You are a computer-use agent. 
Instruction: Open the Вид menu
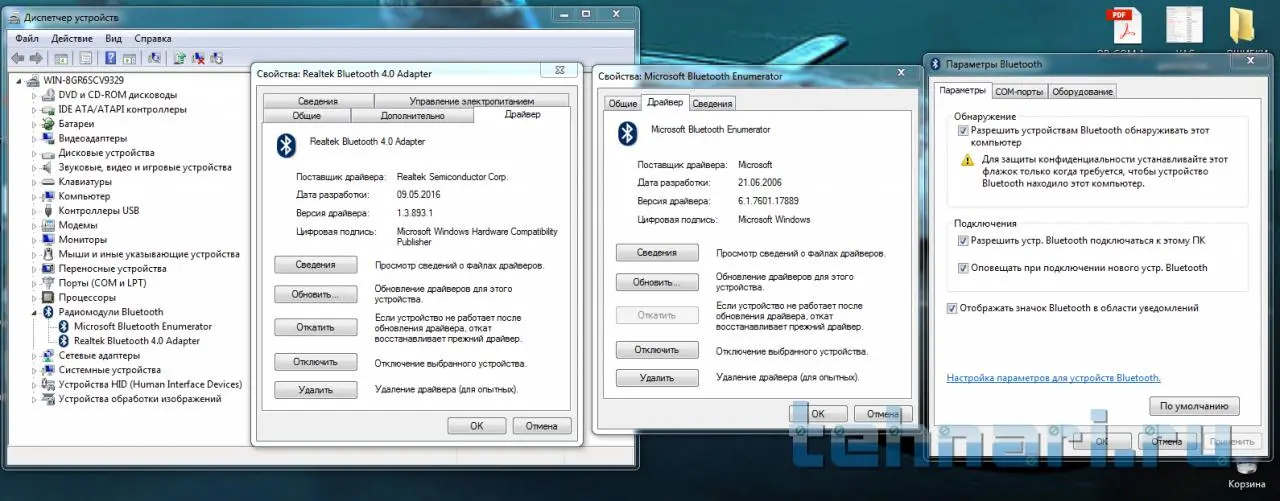coord(113,38)
